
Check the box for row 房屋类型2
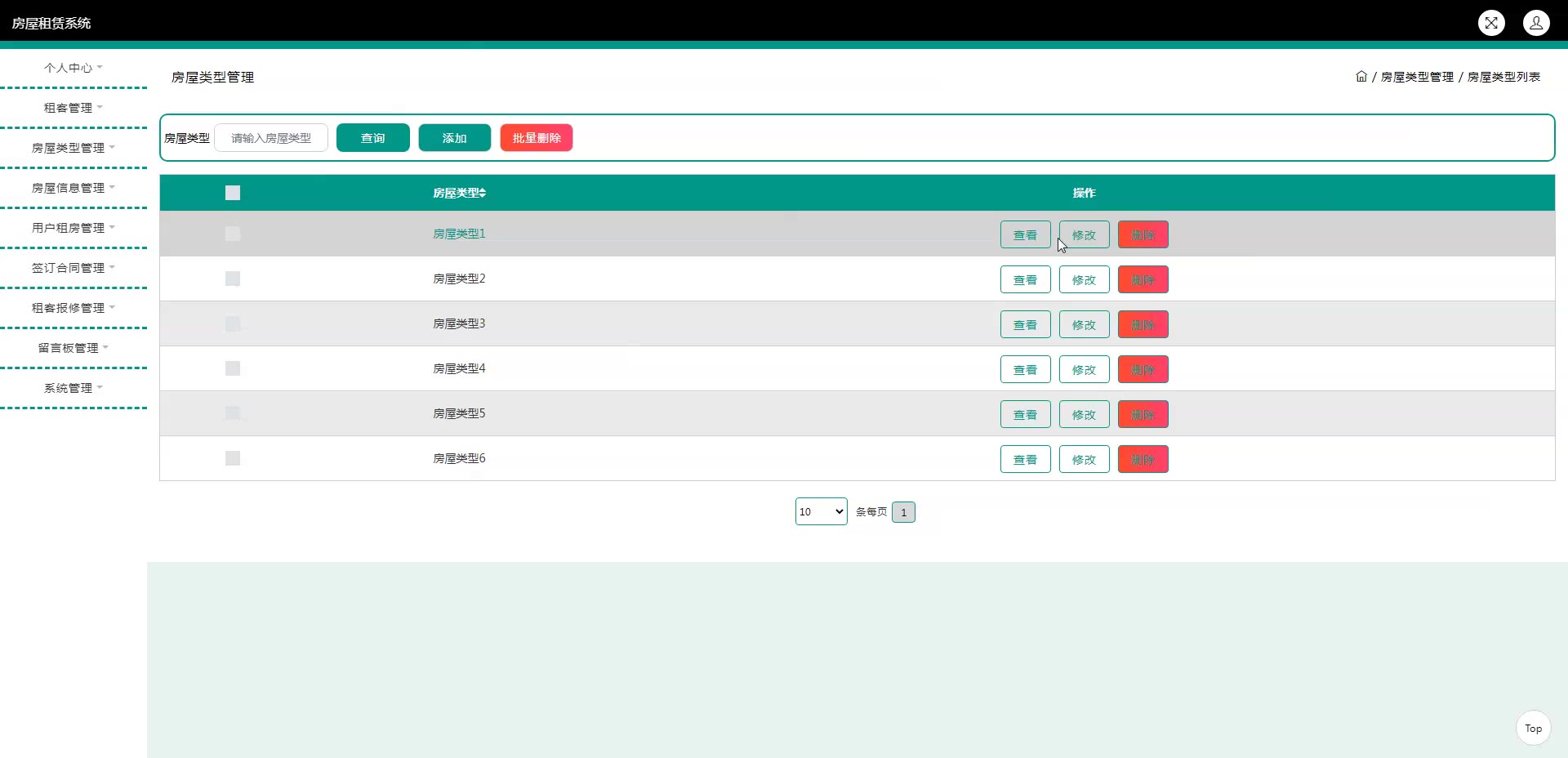[233, 279]
